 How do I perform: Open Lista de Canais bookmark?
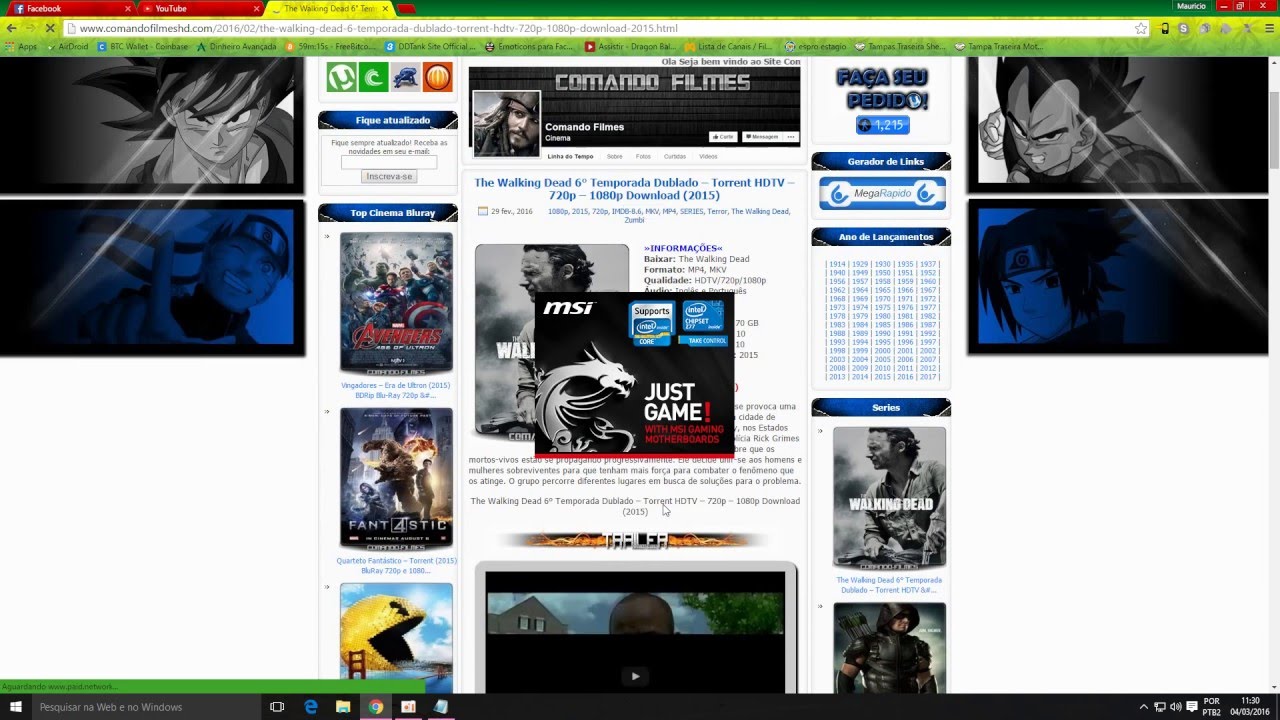point(729,46)
